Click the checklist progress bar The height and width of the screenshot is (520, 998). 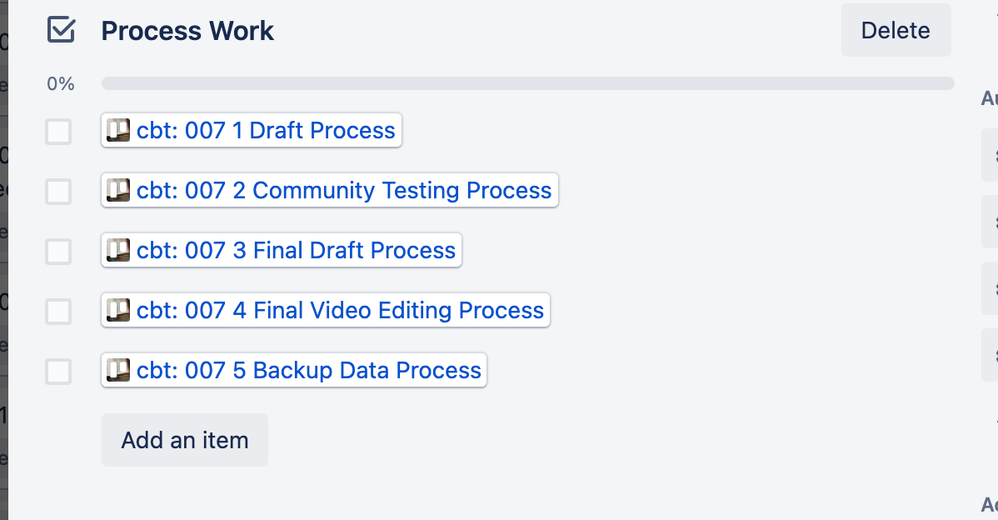pyautogui.click(x=528, y=83)
